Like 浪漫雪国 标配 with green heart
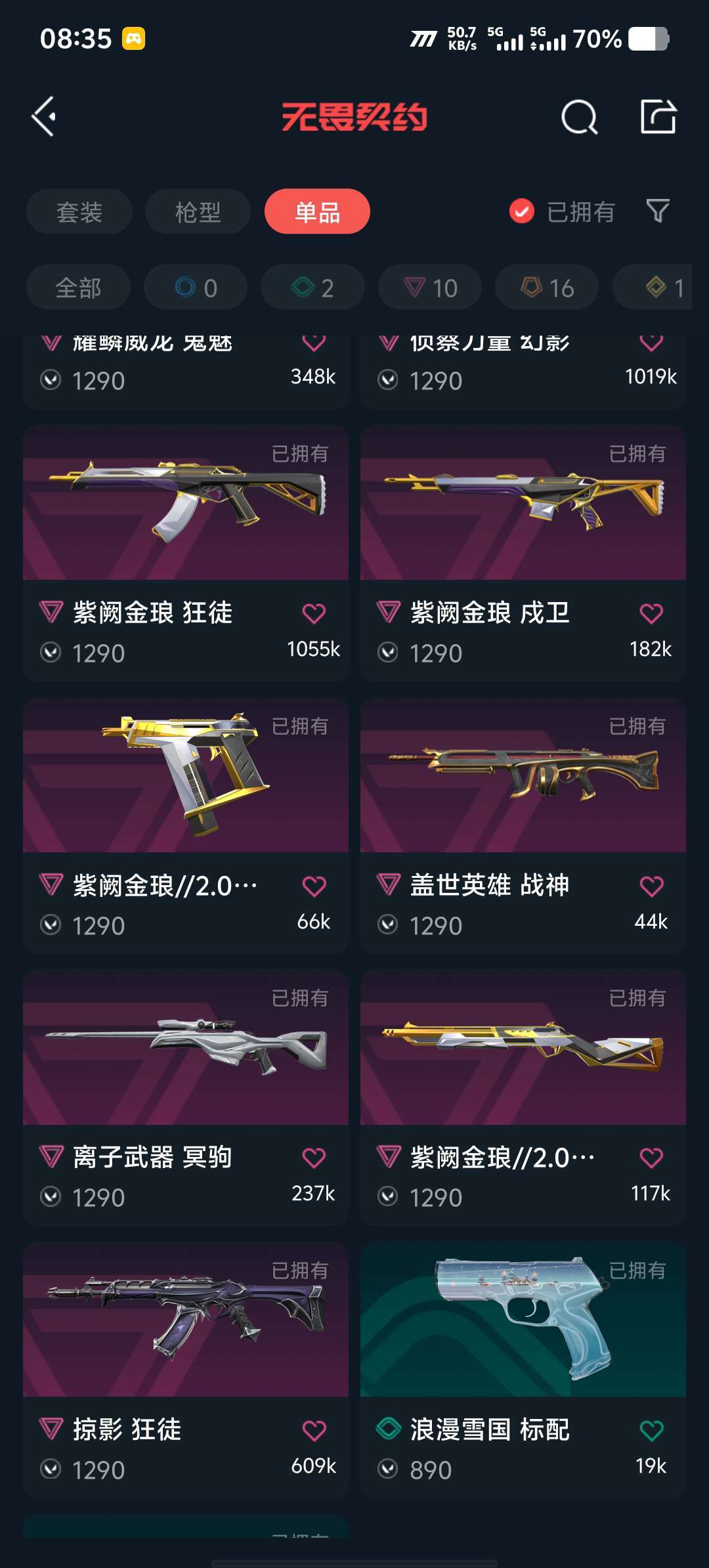 tap(651, 1430)
